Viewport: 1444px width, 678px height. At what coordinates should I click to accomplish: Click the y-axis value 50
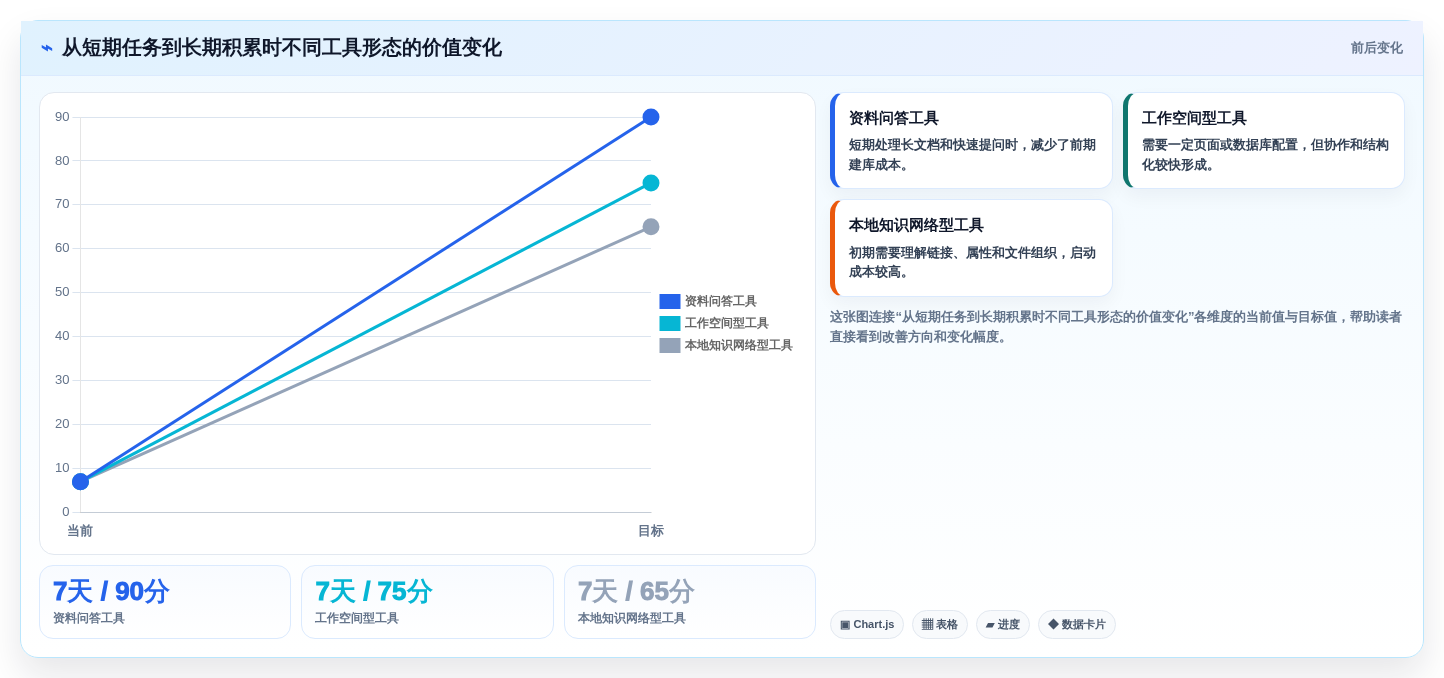click(x=62, y=292)
